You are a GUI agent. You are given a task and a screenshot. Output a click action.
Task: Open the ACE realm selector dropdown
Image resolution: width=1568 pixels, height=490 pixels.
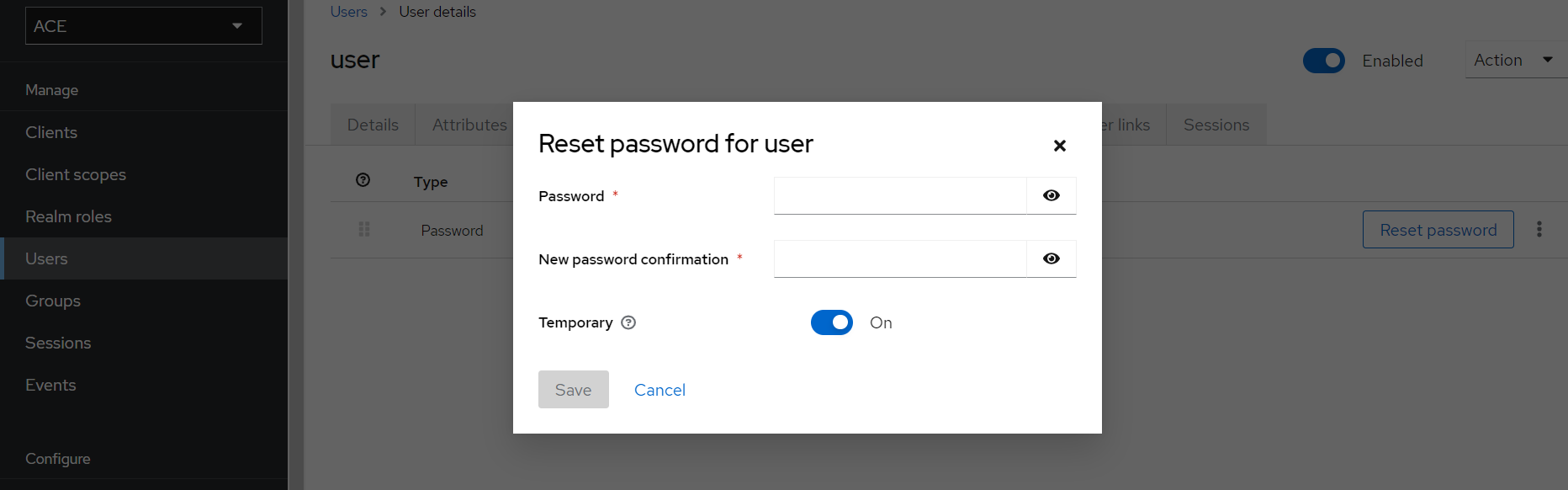pos(144,26)
